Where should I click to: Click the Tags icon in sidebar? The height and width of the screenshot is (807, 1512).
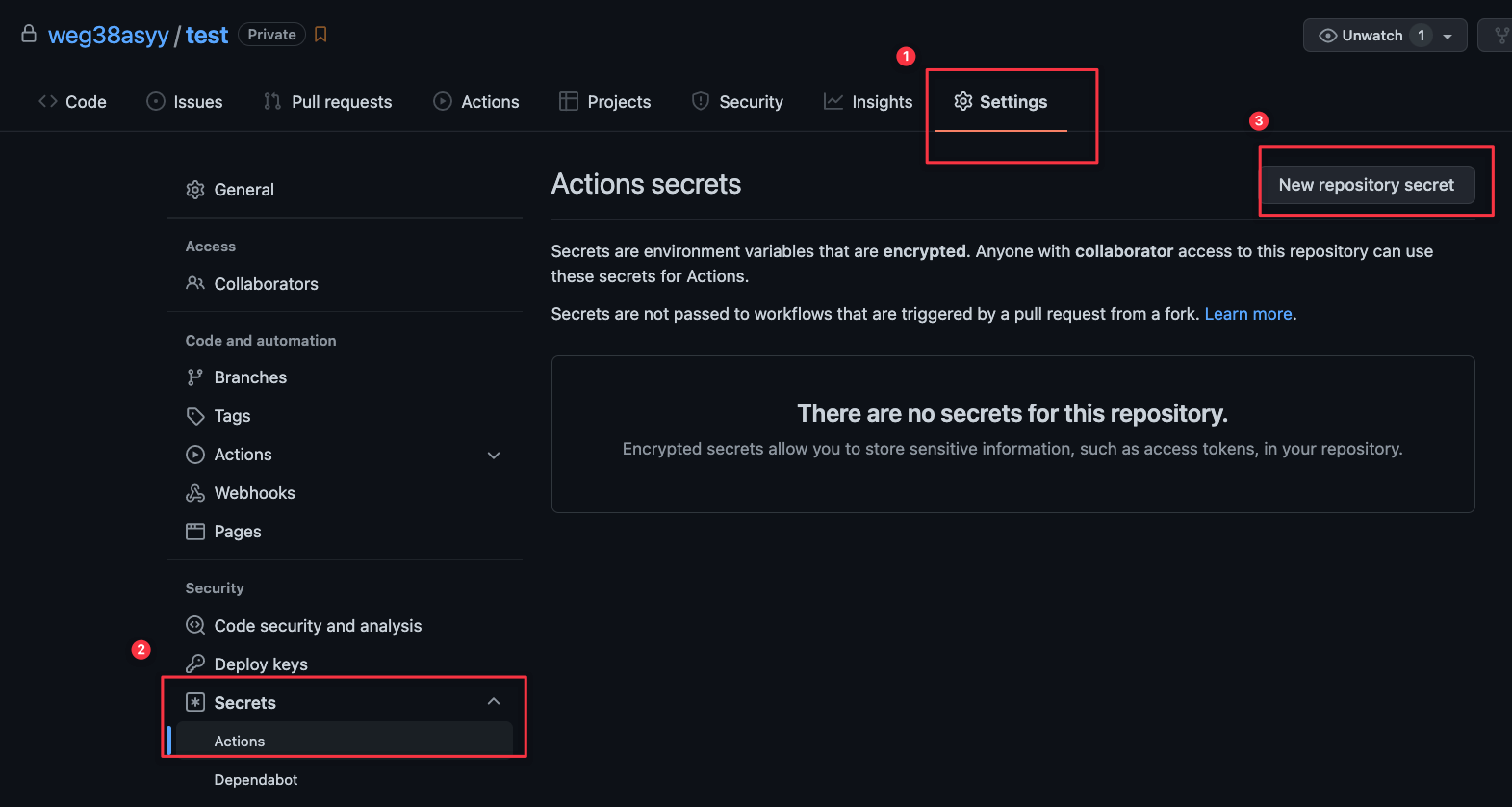(x=195, y=416)
